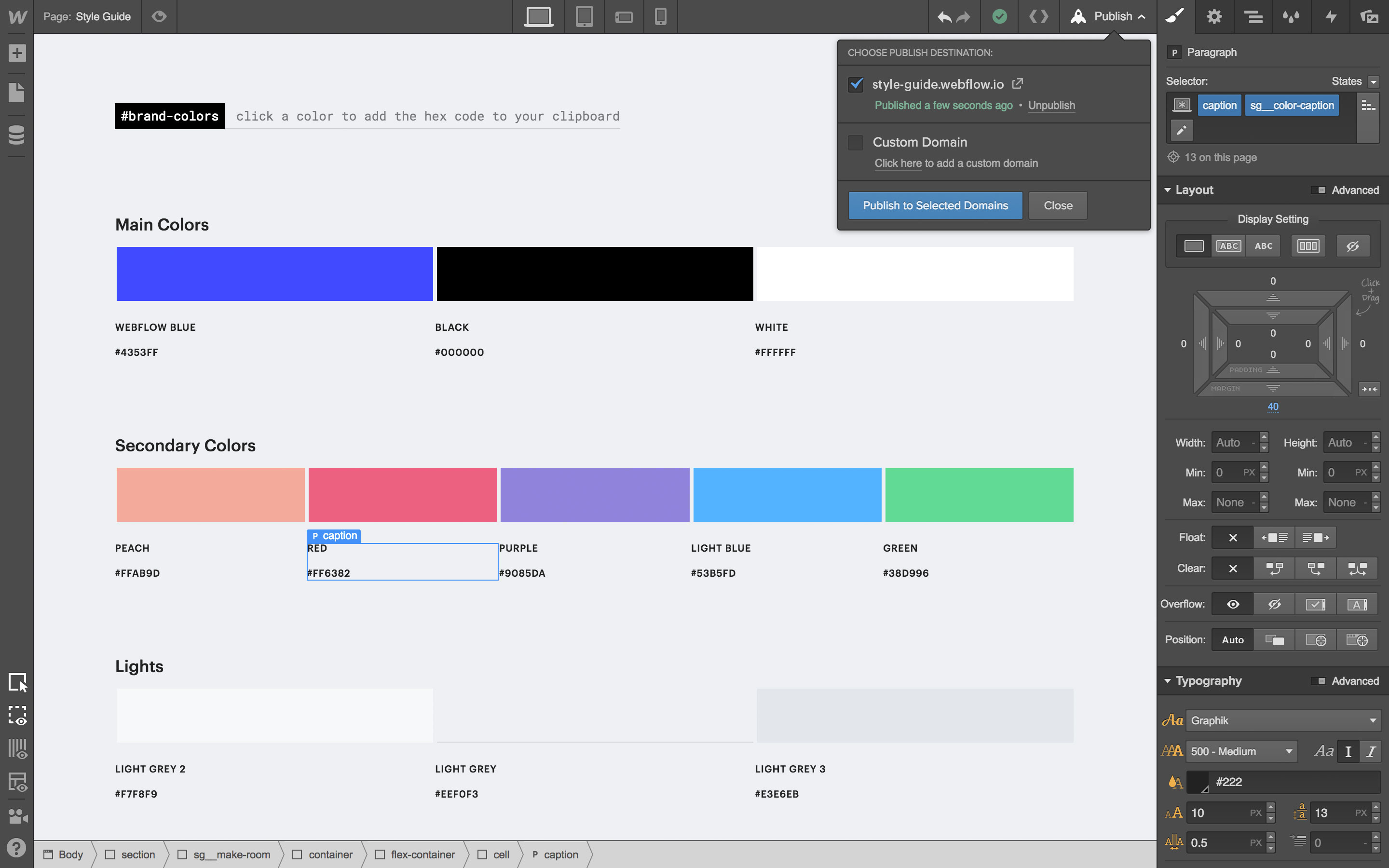Open the Assets panel
Viewport: 1389px width, 868px height.
point(1371,17)
